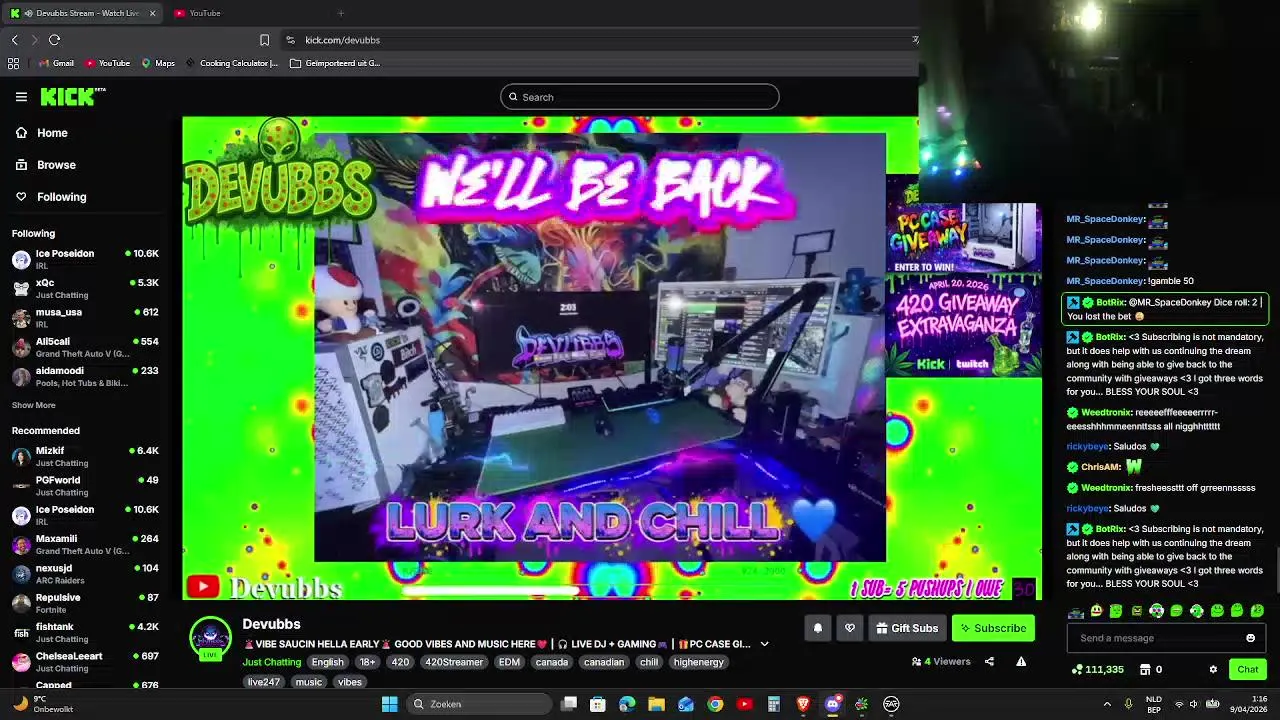Switch to the YouTube browser tab
This screenshot has height=720, width=1280.
(x=205, y=13)
